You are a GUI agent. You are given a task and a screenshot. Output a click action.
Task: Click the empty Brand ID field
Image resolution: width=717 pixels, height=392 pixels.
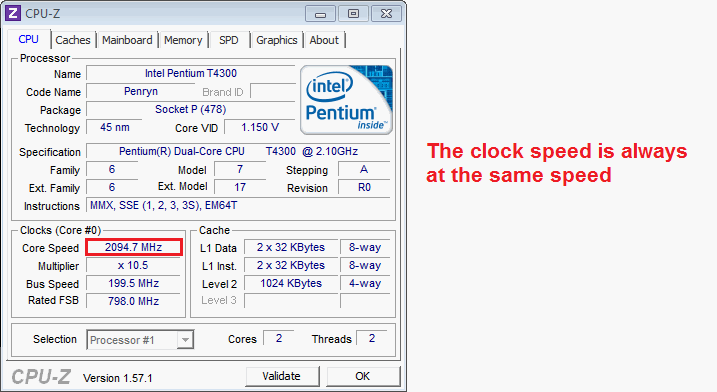(x=273, y=91)
